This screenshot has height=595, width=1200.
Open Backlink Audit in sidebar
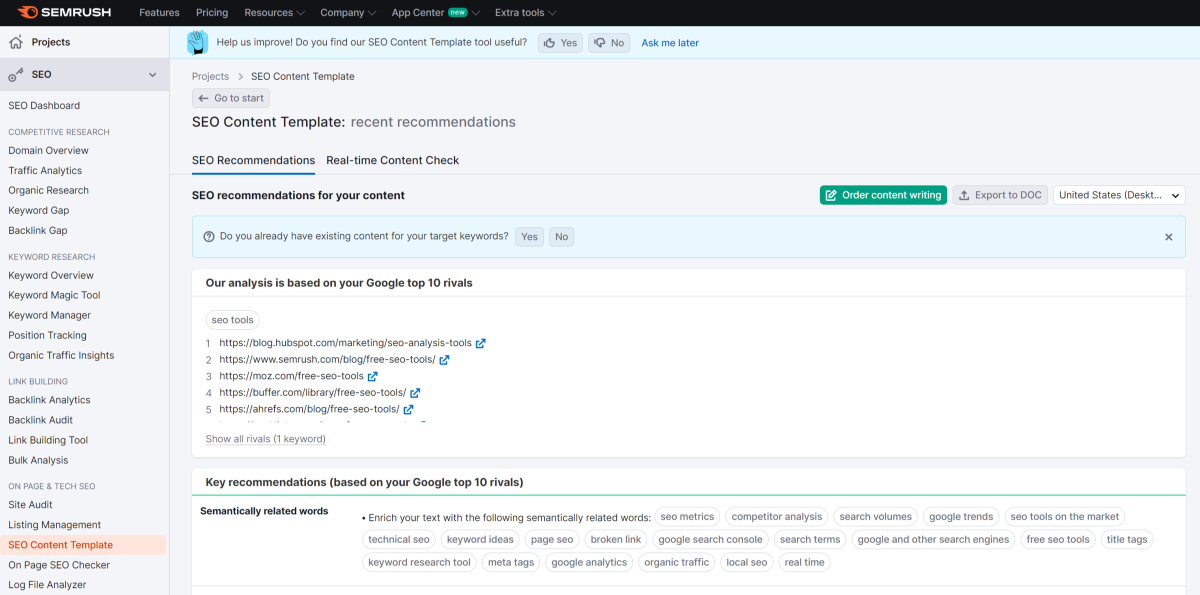(x=40, y=420)
